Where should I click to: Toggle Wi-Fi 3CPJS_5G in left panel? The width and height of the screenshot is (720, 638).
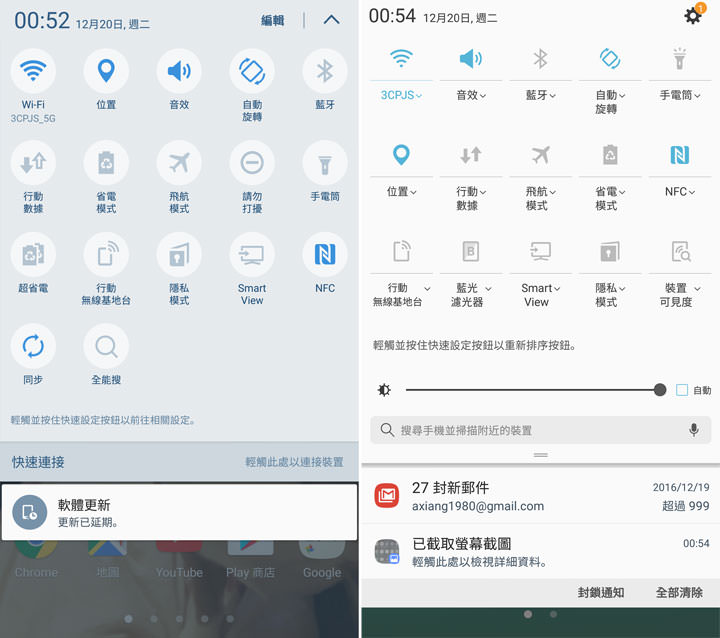33,71
